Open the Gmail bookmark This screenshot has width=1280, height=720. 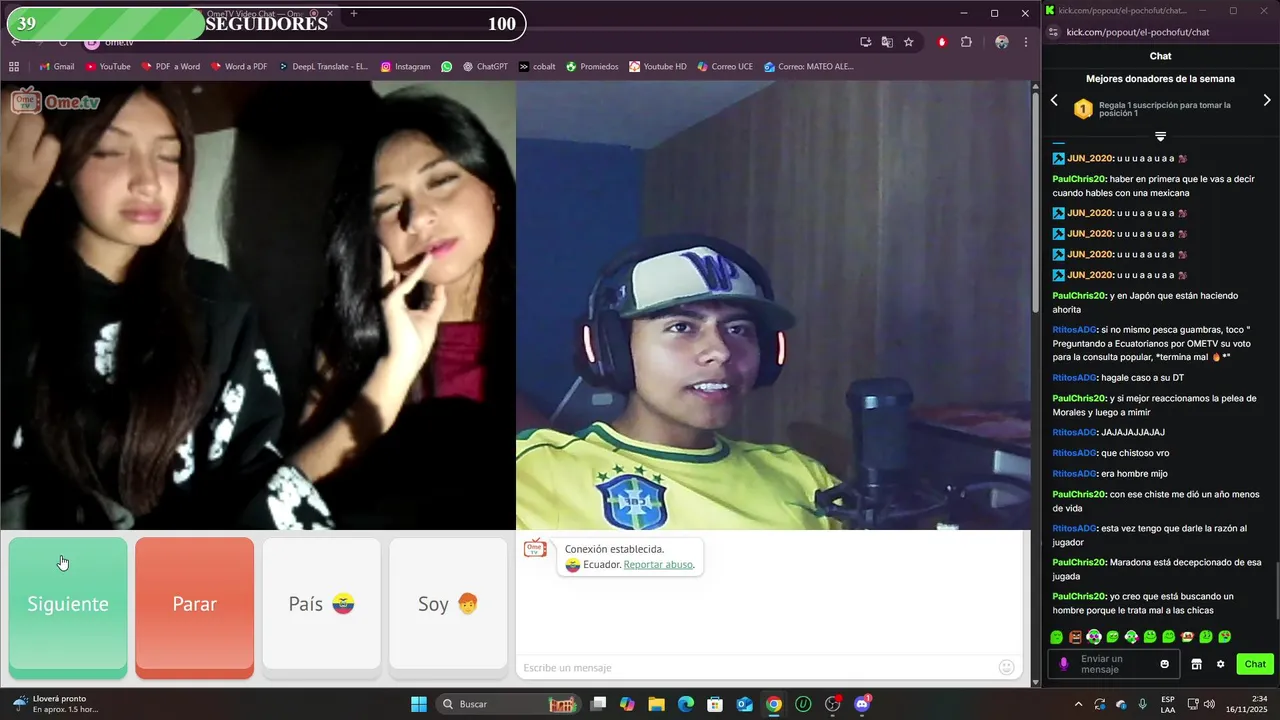[x=57, y=67]
